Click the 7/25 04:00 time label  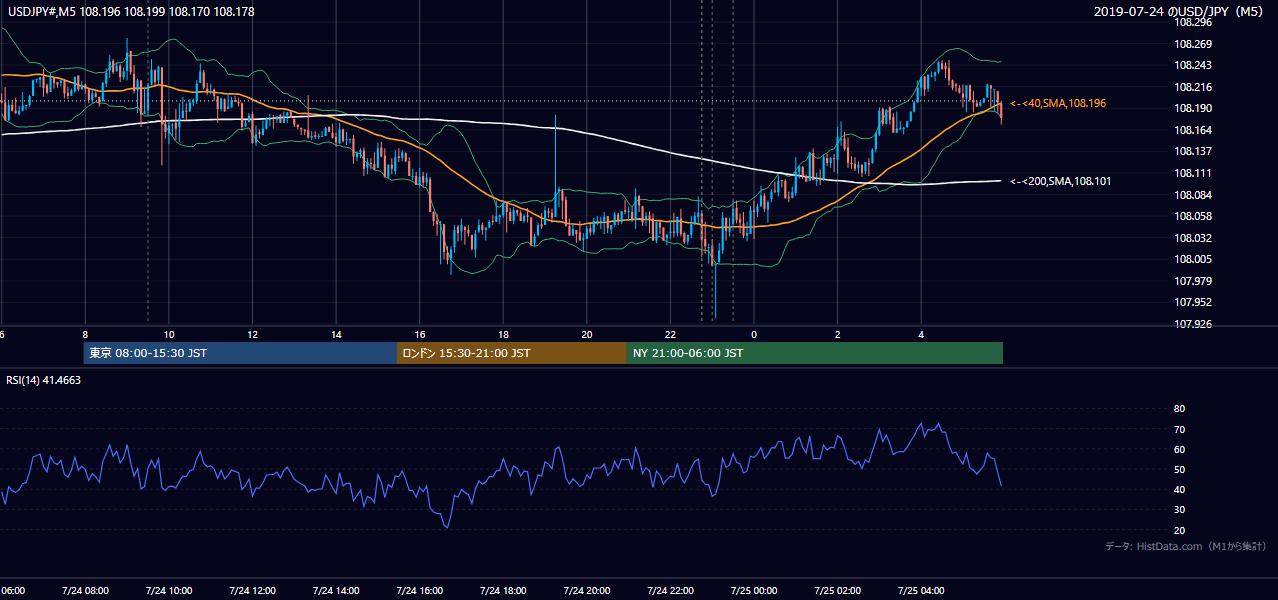pos(921,591)
